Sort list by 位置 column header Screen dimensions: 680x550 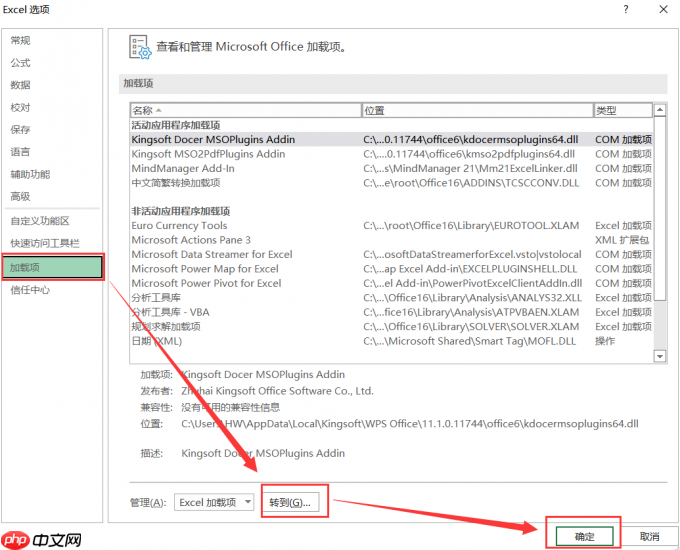coord(477,110)
